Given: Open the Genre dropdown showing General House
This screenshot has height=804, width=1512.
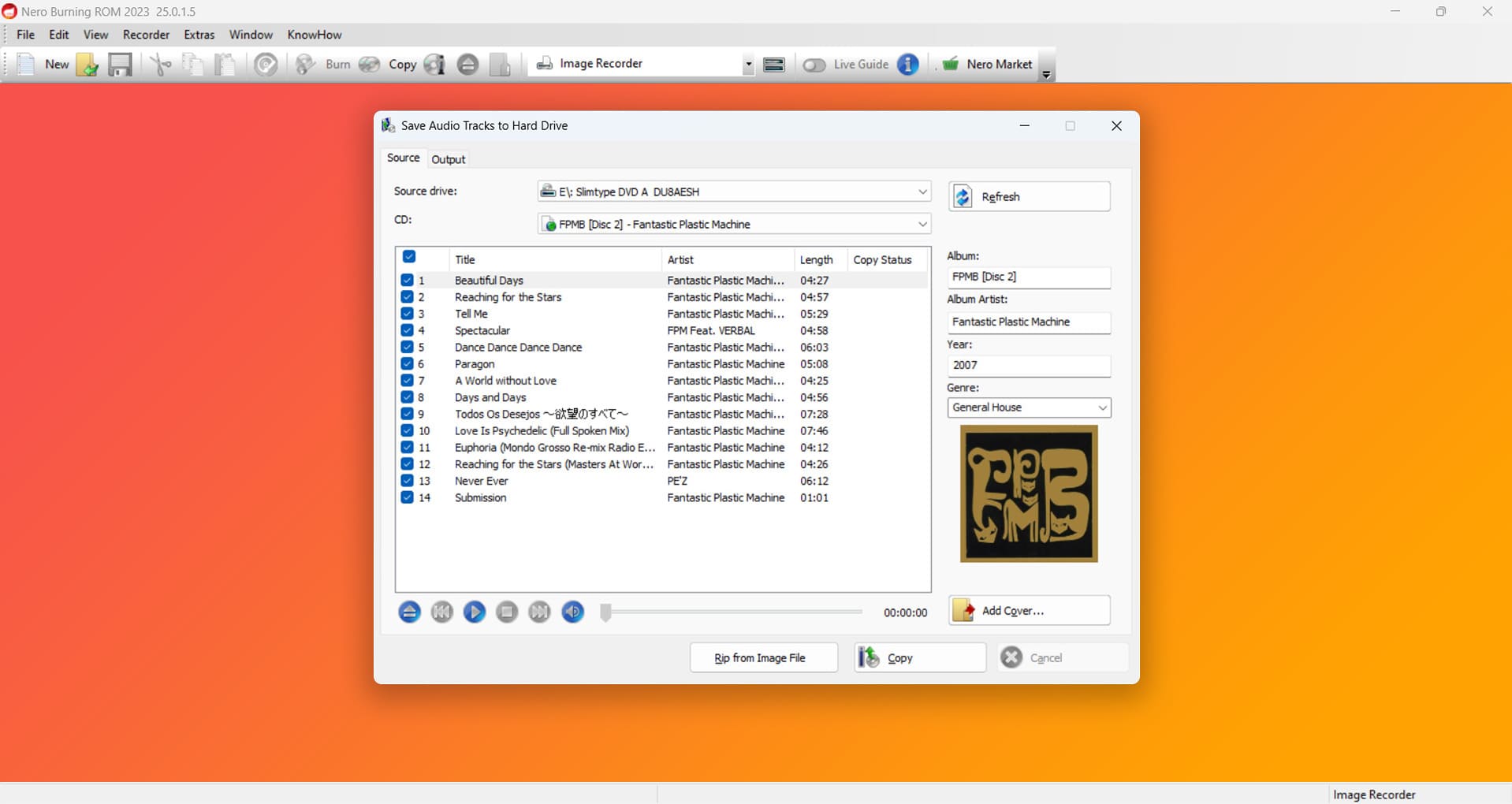Looking at the screenshot, I should (1101, 408).
